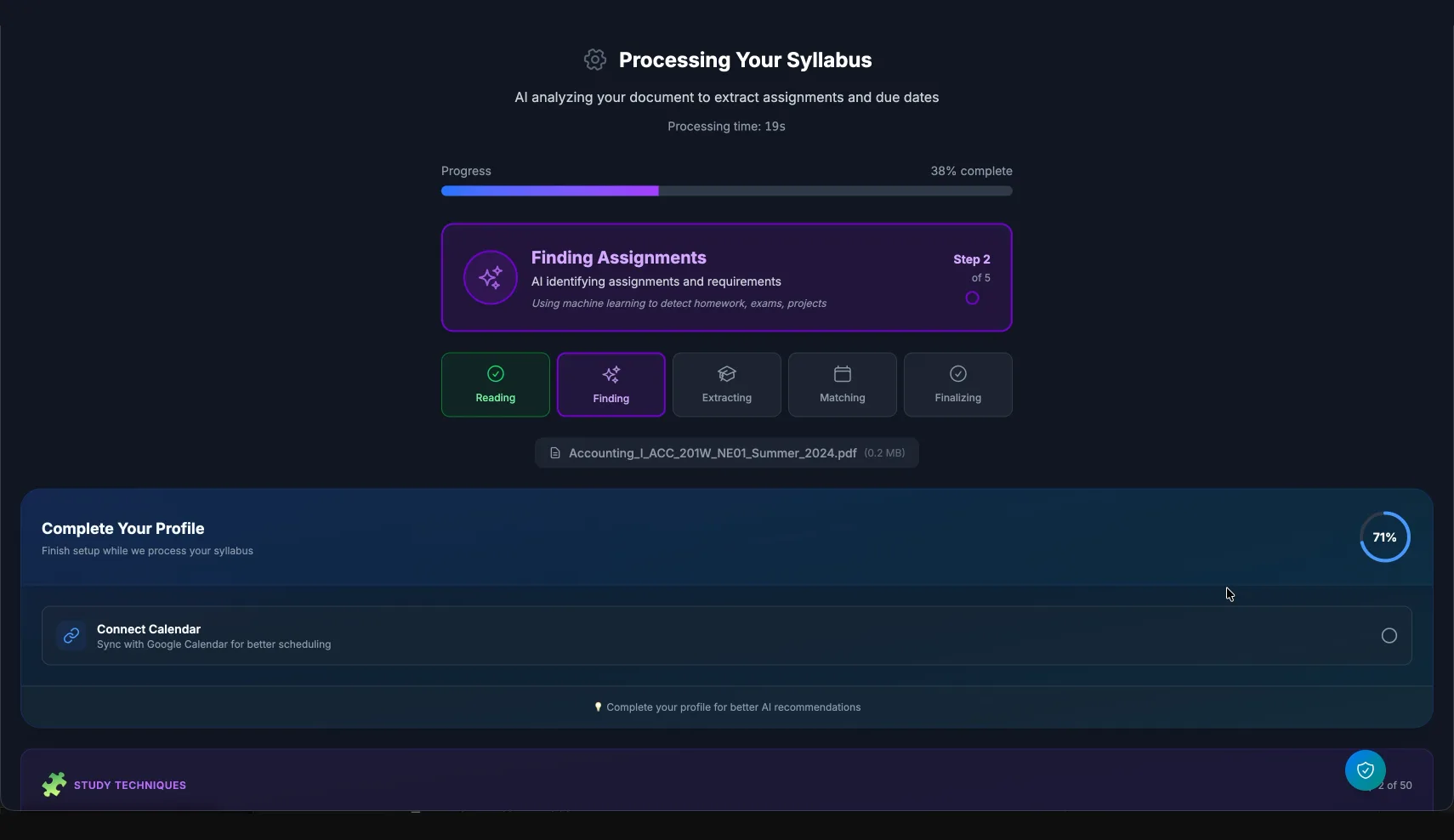Image resolution: width=1454 pixels, height=840 pixels.
Task: Click the Complete Your Profile heading
Action: (x=123, y=528)
